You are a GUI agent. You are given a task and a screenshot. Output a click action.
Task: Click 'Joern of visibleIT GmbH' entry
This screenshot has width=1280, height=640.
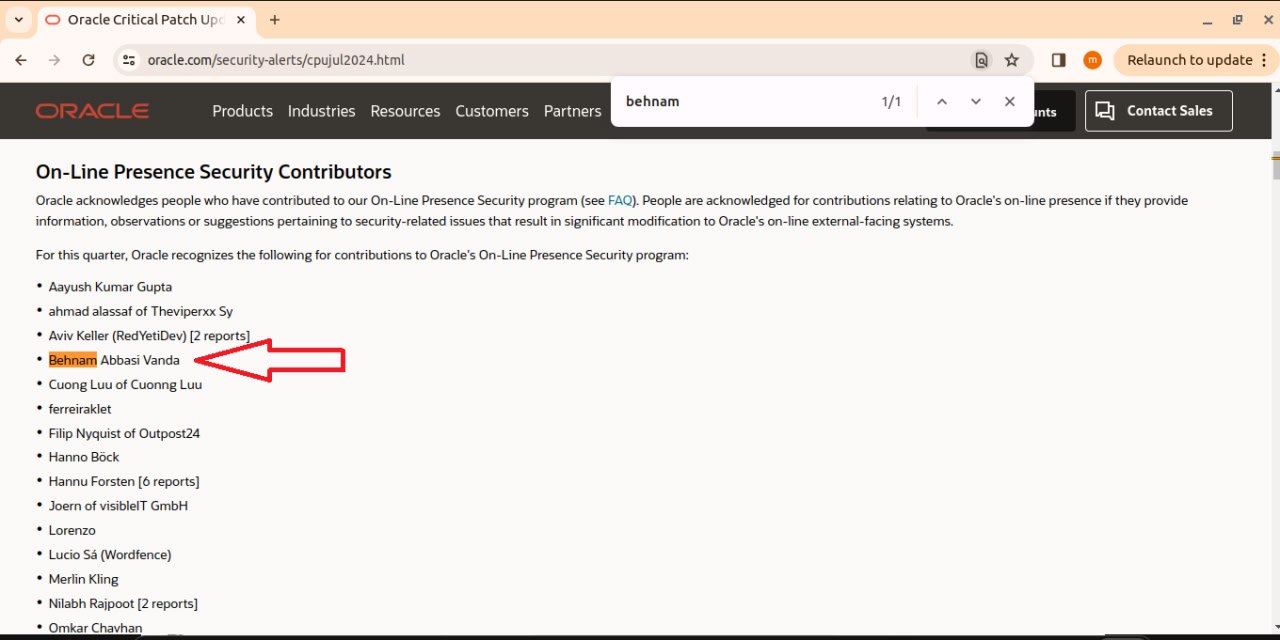118,506
